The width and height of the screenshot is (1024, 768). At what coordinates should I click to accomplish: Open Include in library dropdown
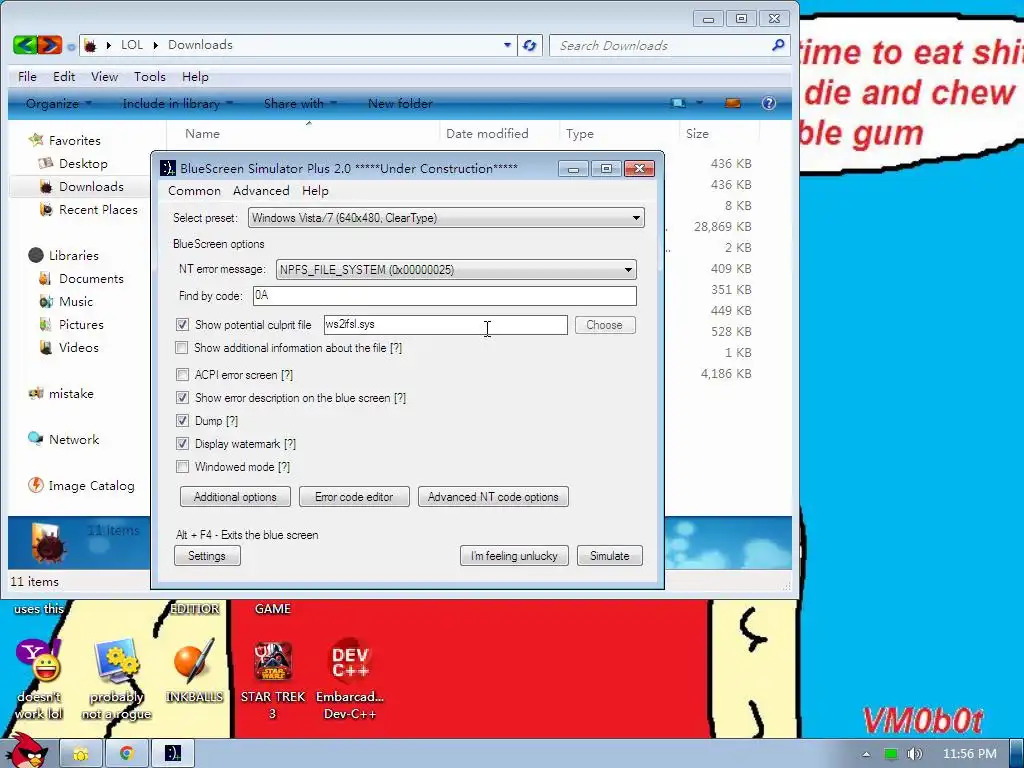pyautogui.click(x=178, y=103)
